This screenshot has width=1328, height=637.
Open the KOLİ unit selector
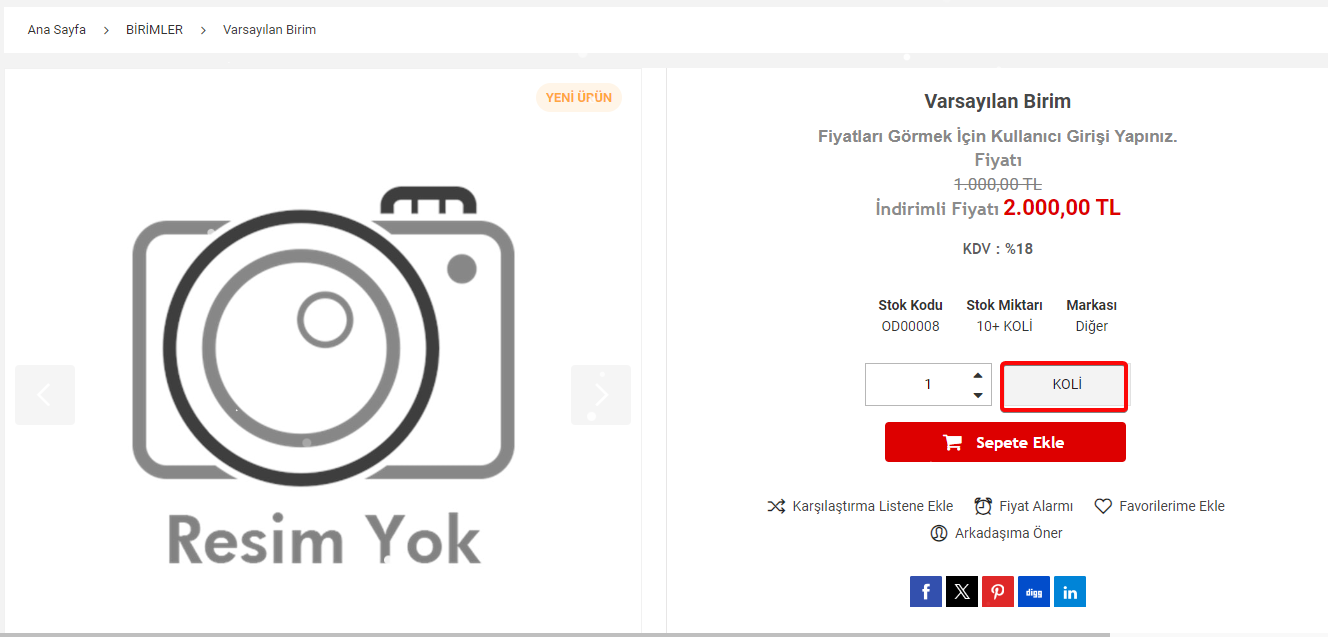point(1067,385)
